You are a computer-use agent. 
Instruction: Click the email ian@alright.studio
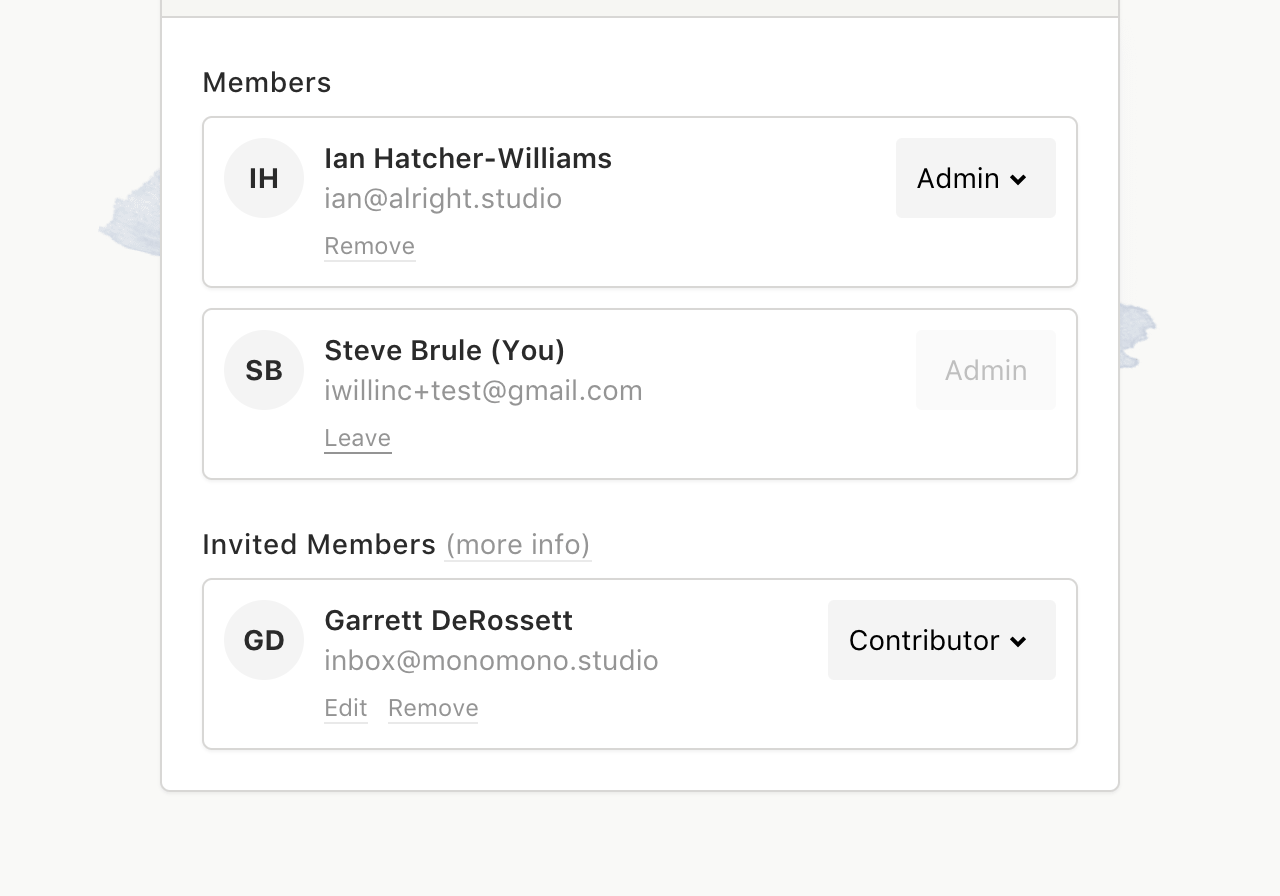point(443,198)
